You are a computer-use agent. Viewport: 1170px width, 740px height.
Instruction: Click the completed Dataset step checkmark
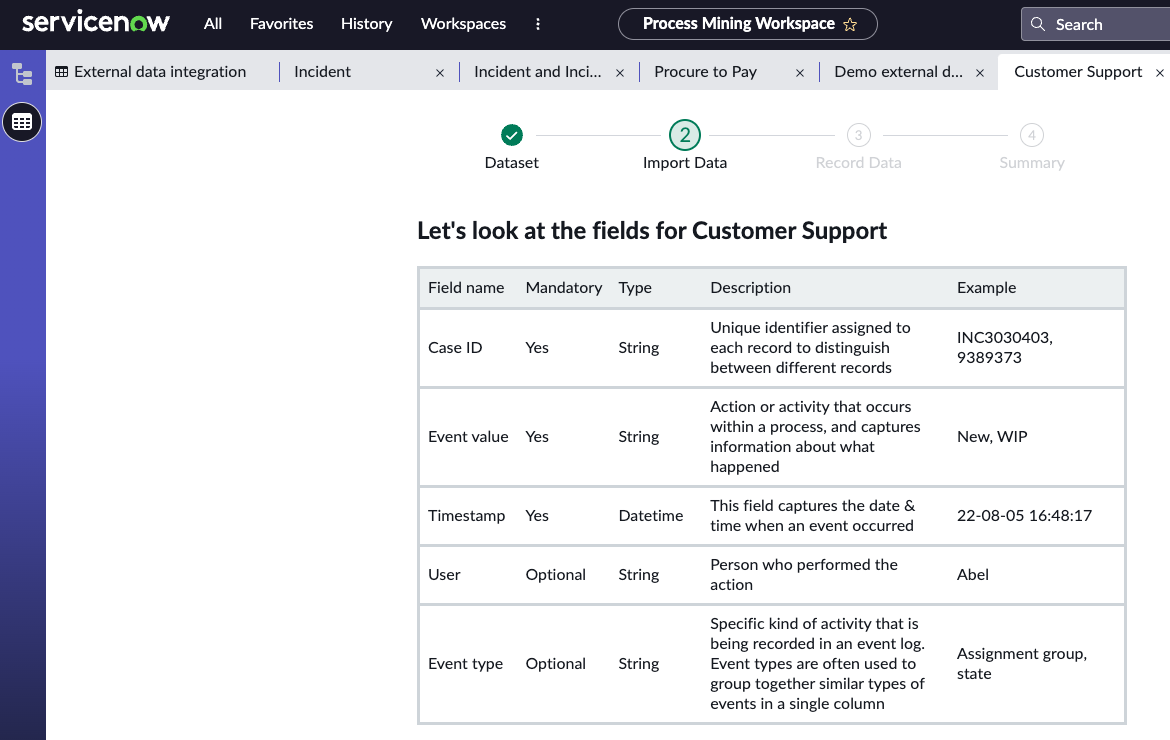pyautogui.click(x=512, y=135)
